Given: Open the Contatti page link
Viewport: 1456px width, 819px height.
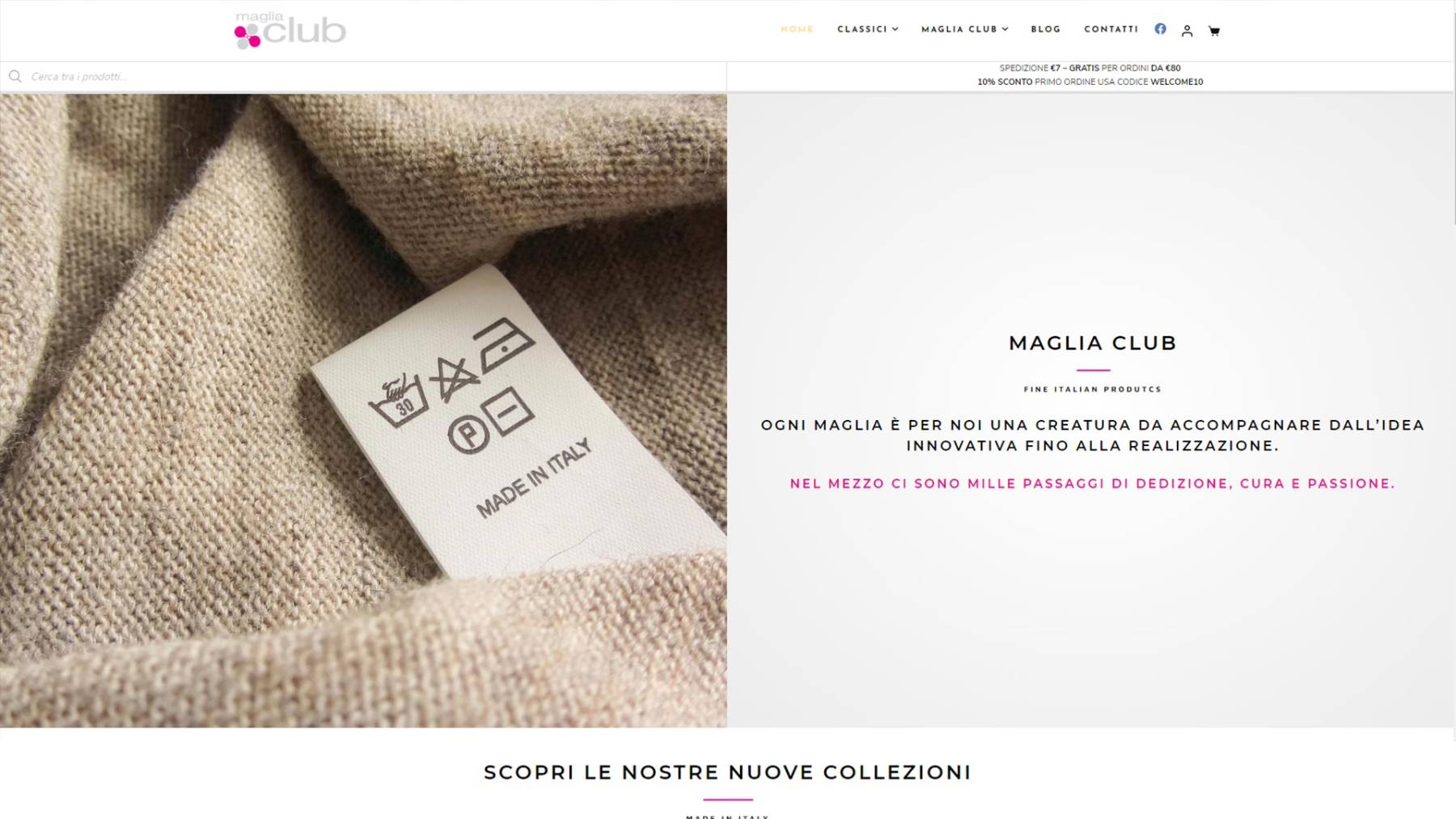Looking at the screenshot, I should [1111, 29].
